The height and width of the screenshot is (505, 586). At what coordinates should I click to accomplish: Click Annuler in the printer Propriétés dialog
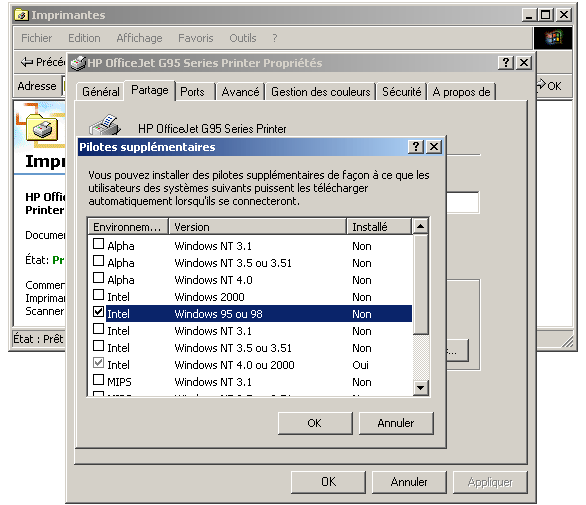tap(409, 482)
